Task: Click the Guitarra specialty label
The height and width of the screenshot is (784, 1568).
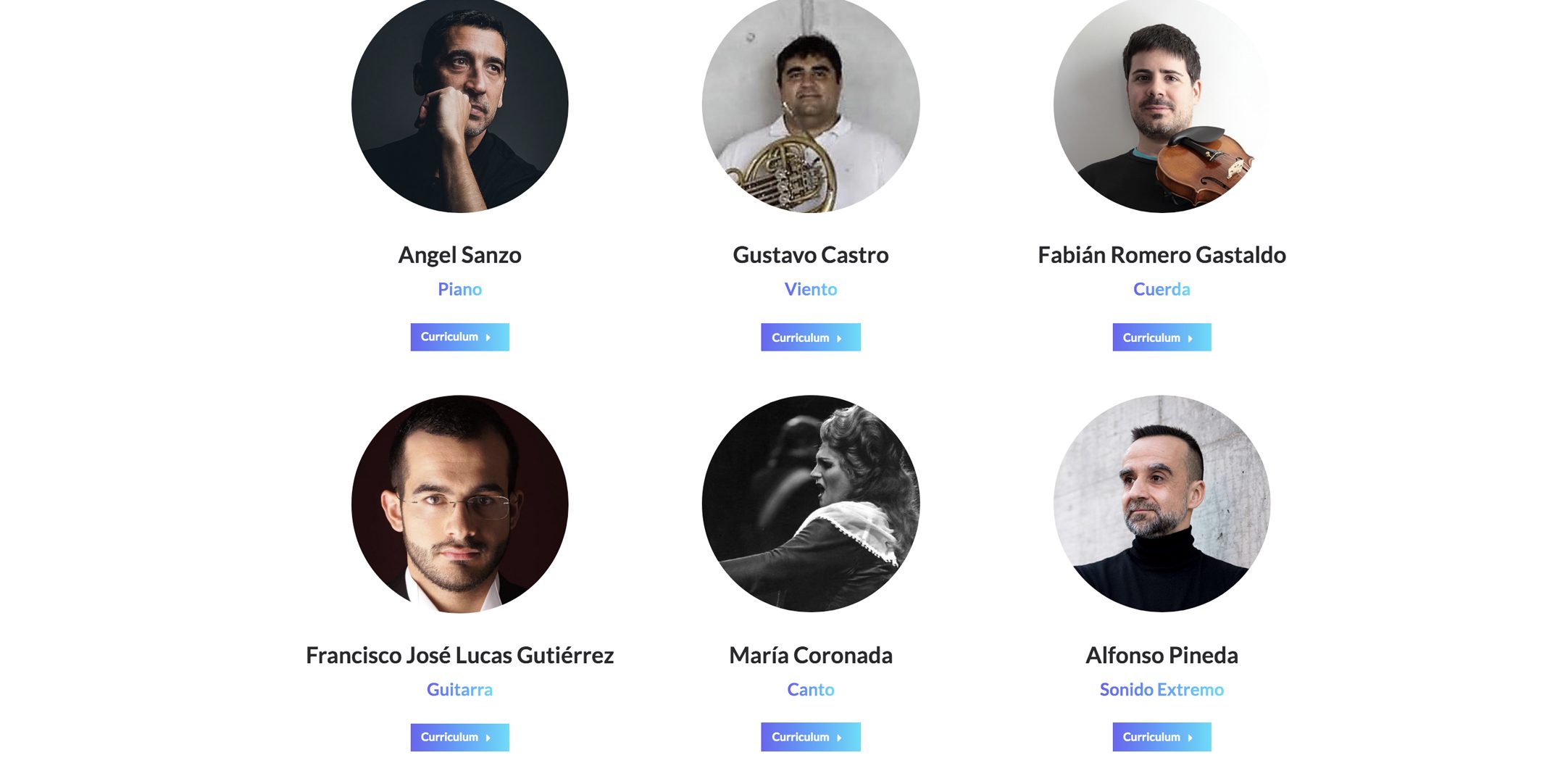Action: tap(459, 689)
